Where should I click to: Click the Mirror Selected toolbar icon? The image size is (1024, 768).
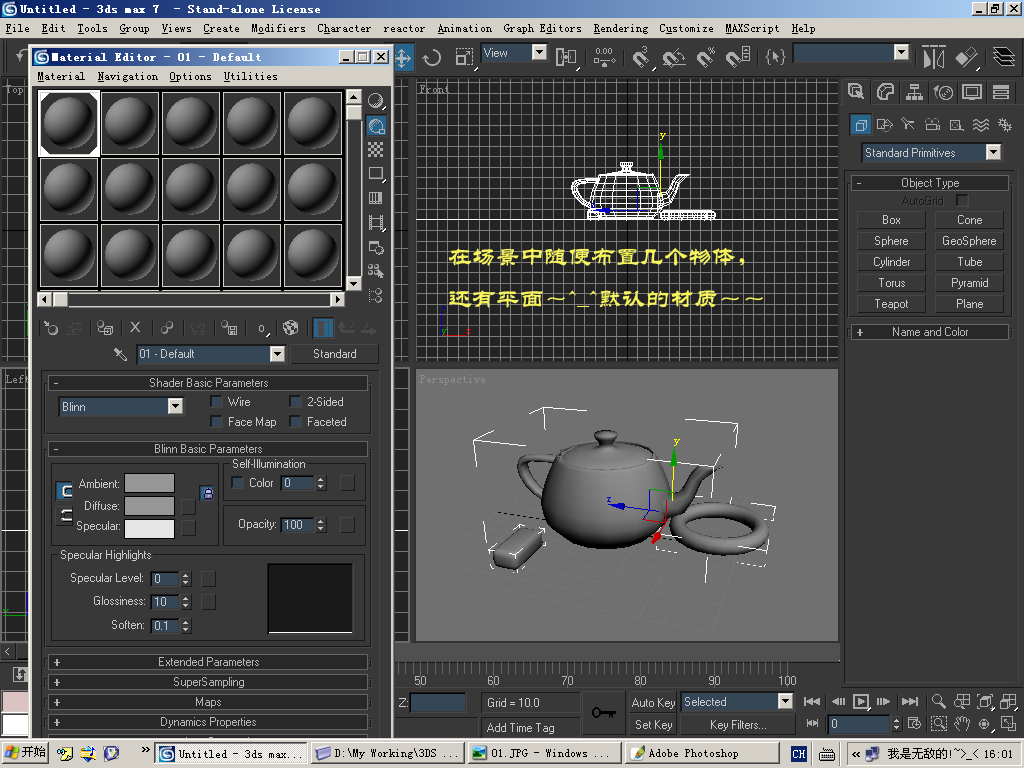934,57
